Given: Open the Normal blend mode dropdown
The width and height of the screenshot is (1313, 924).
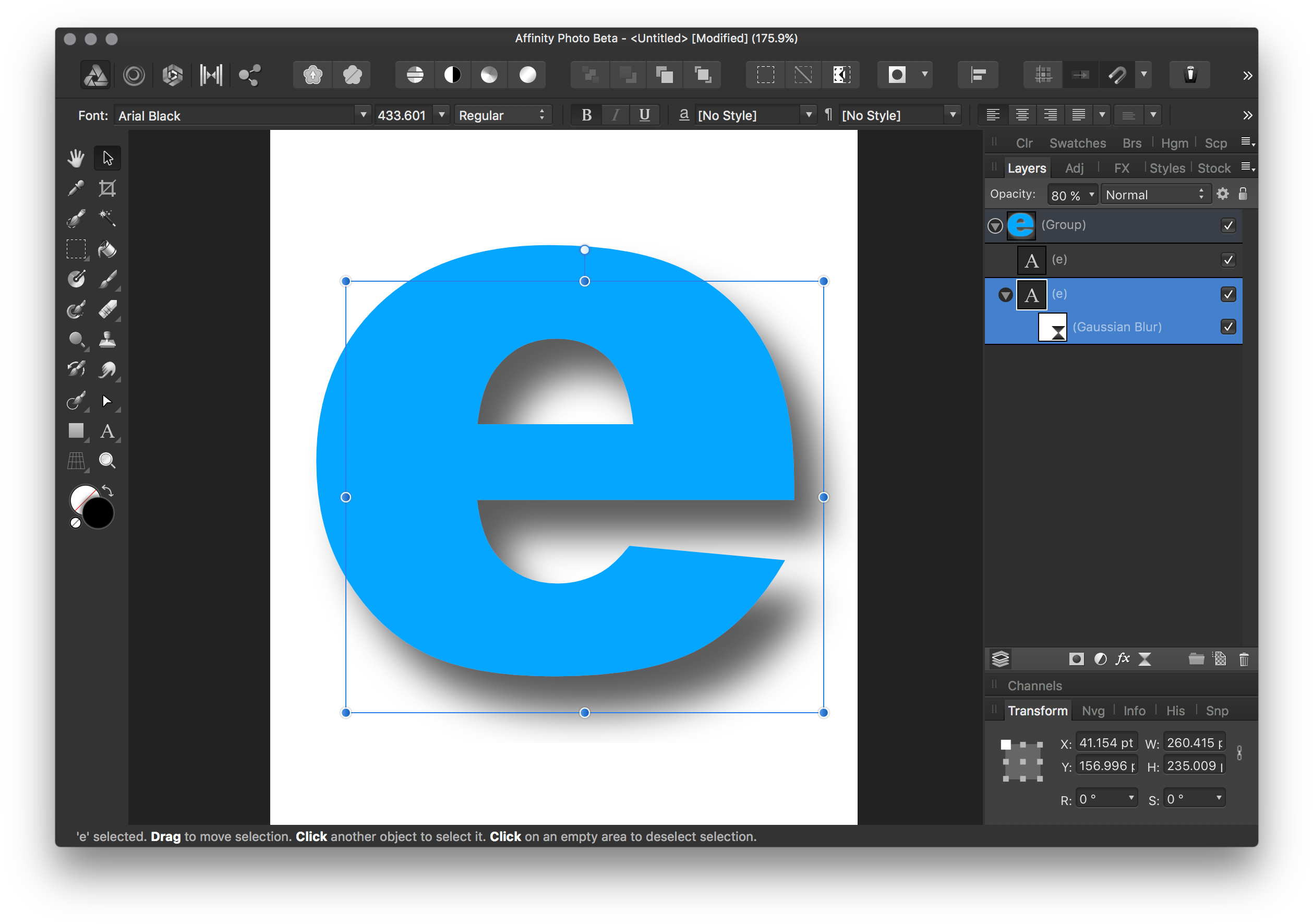Looking at the screenshot, I should pyautogui.click(x=1155, y=195).
